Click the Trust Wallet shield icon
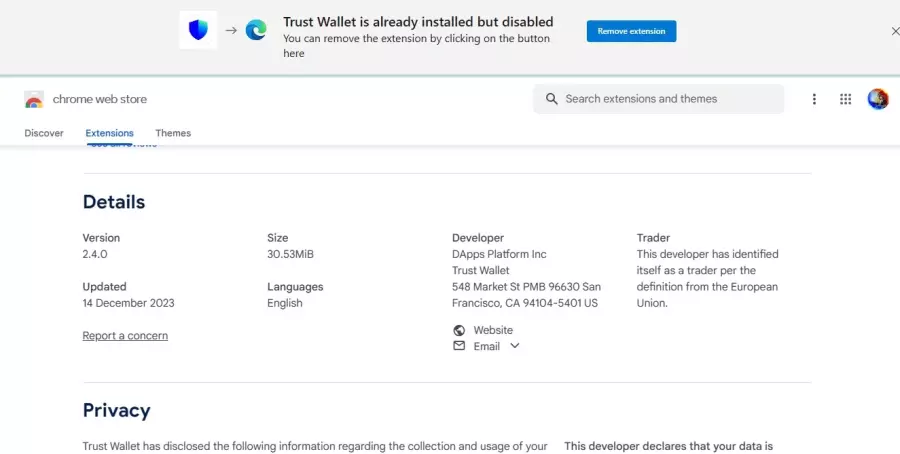This screenshot has width=900, height=454. click(198, 30)
